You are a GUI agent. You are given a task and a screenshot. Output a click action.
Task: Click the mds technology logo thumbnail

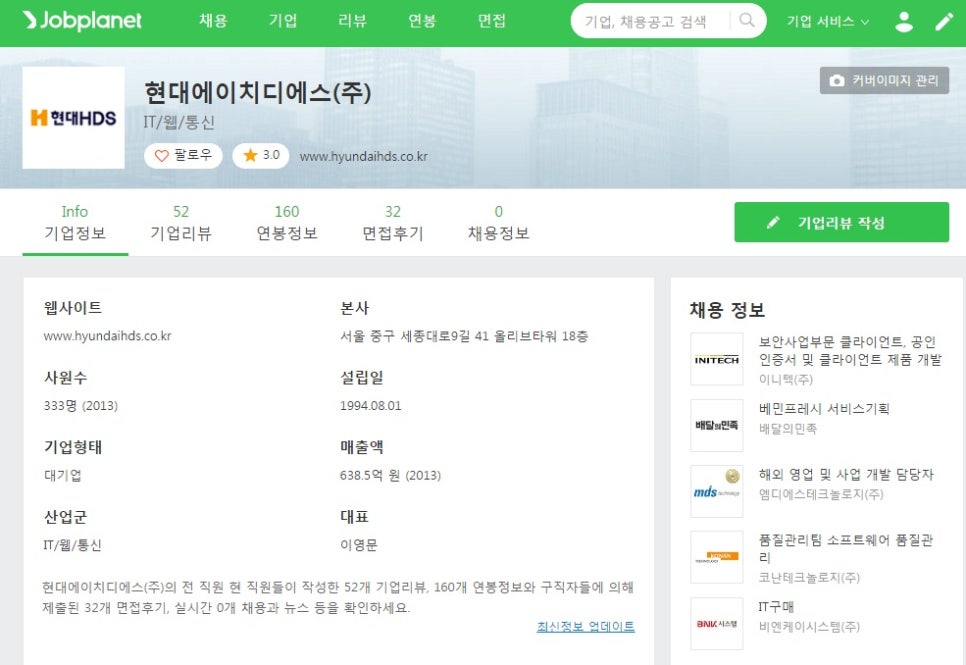[716, 491]
